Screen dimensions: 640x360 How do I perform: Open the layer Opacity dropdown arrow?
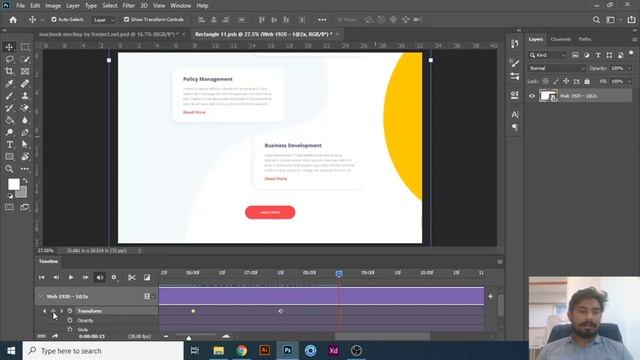tap(629, 68)
